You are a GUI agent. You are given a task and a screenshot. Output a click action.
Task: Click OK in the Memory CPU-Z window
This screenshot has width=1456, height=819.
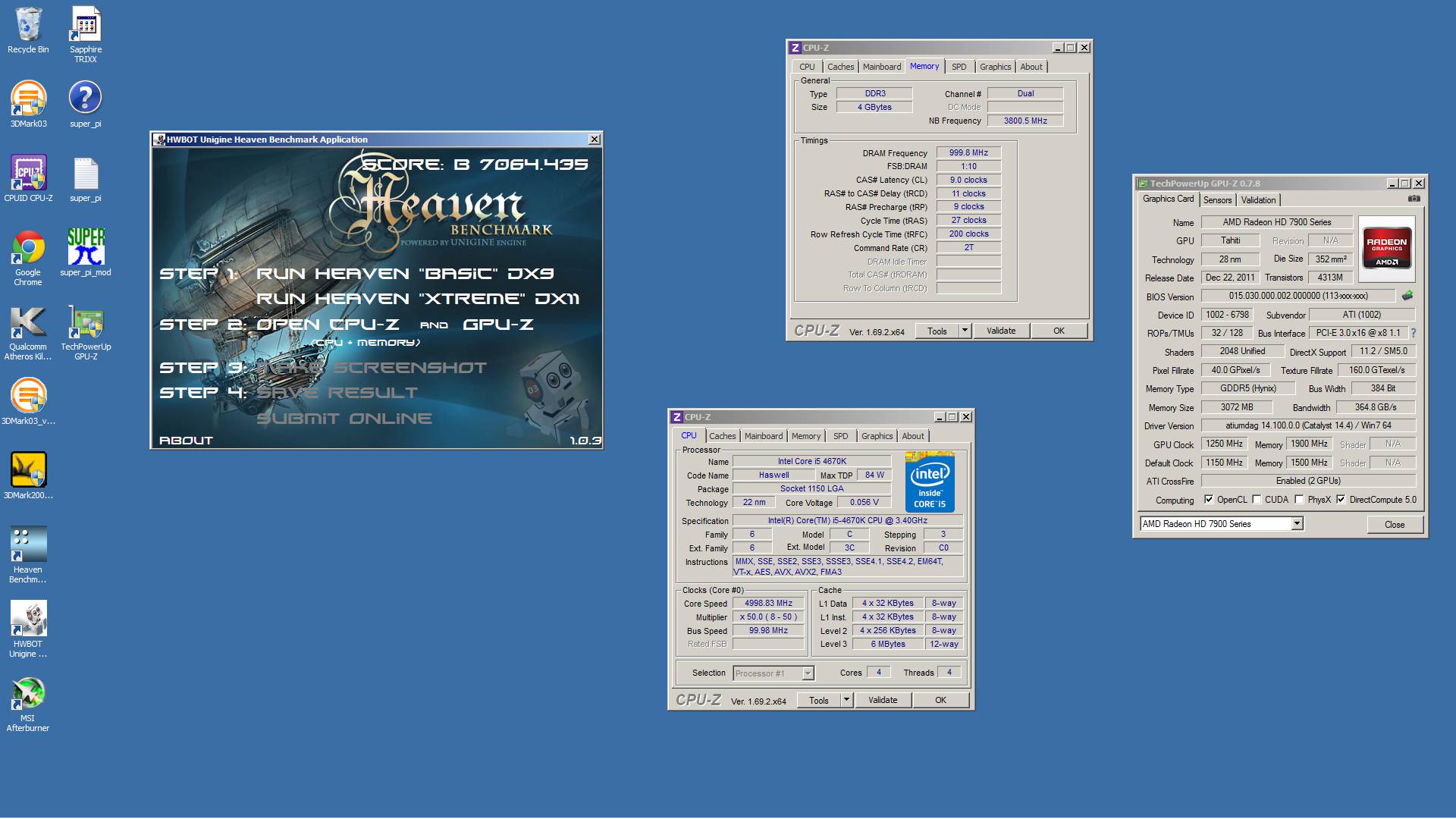pos(1059,331)
